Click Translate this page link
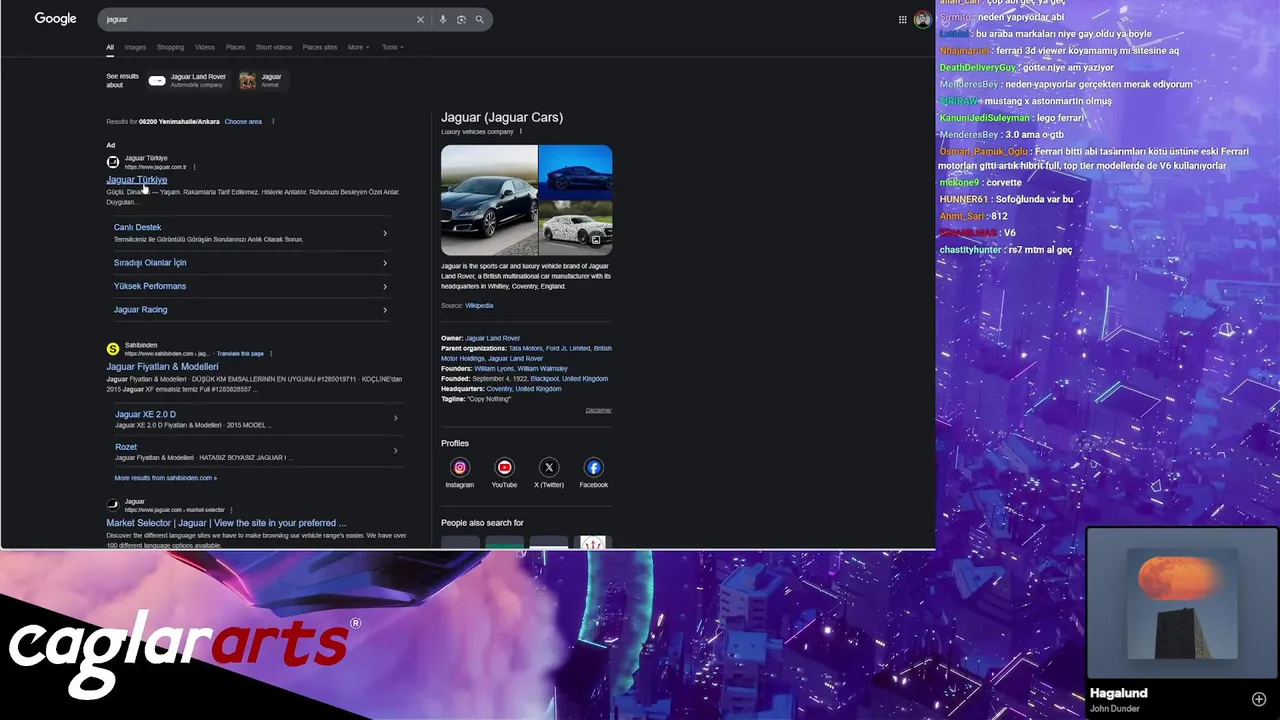Image resolution: width=1280 pixels, height=720 pixels. pos(240,354)
